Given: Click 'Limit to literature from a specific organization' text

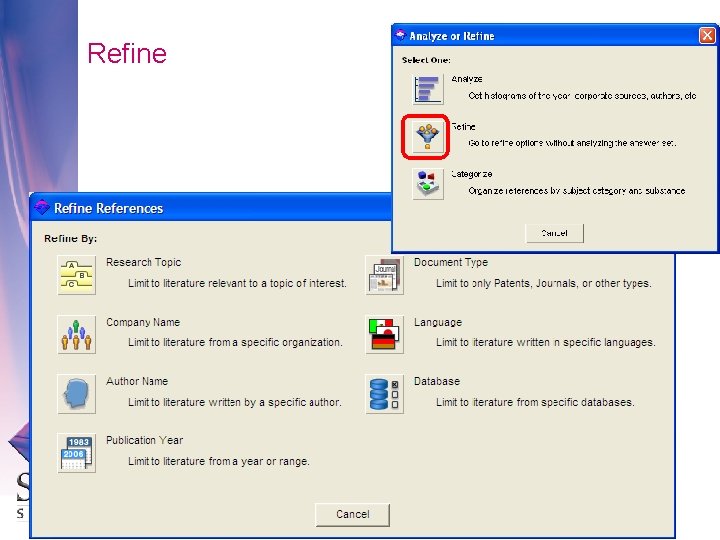Looking at the screenshot, I should (236, 343).
